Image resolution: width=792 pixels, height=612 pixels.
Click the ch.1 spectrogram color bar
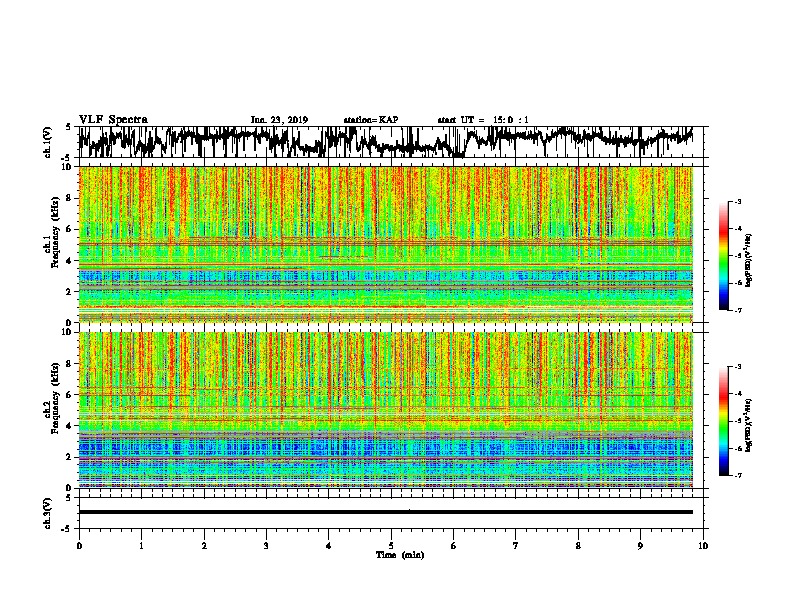point(724,255)
